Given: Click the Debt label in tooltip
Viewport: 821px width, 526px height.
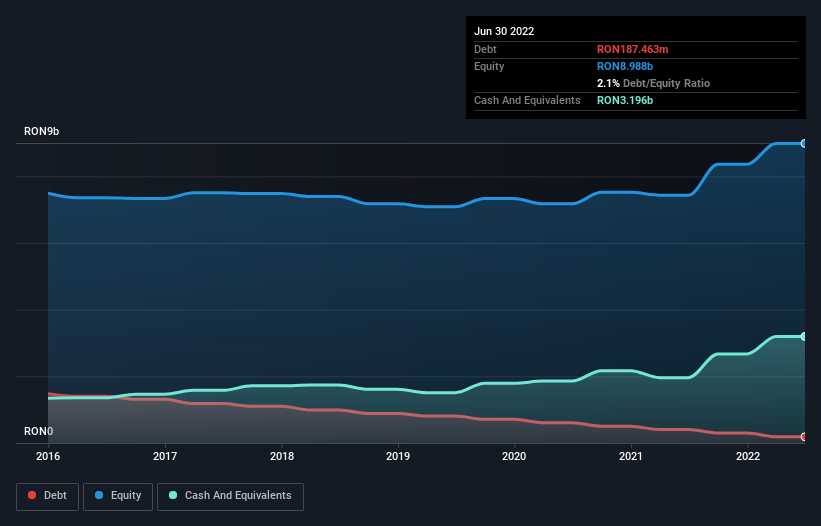Looking at the screenshot, I should [485, 49].
